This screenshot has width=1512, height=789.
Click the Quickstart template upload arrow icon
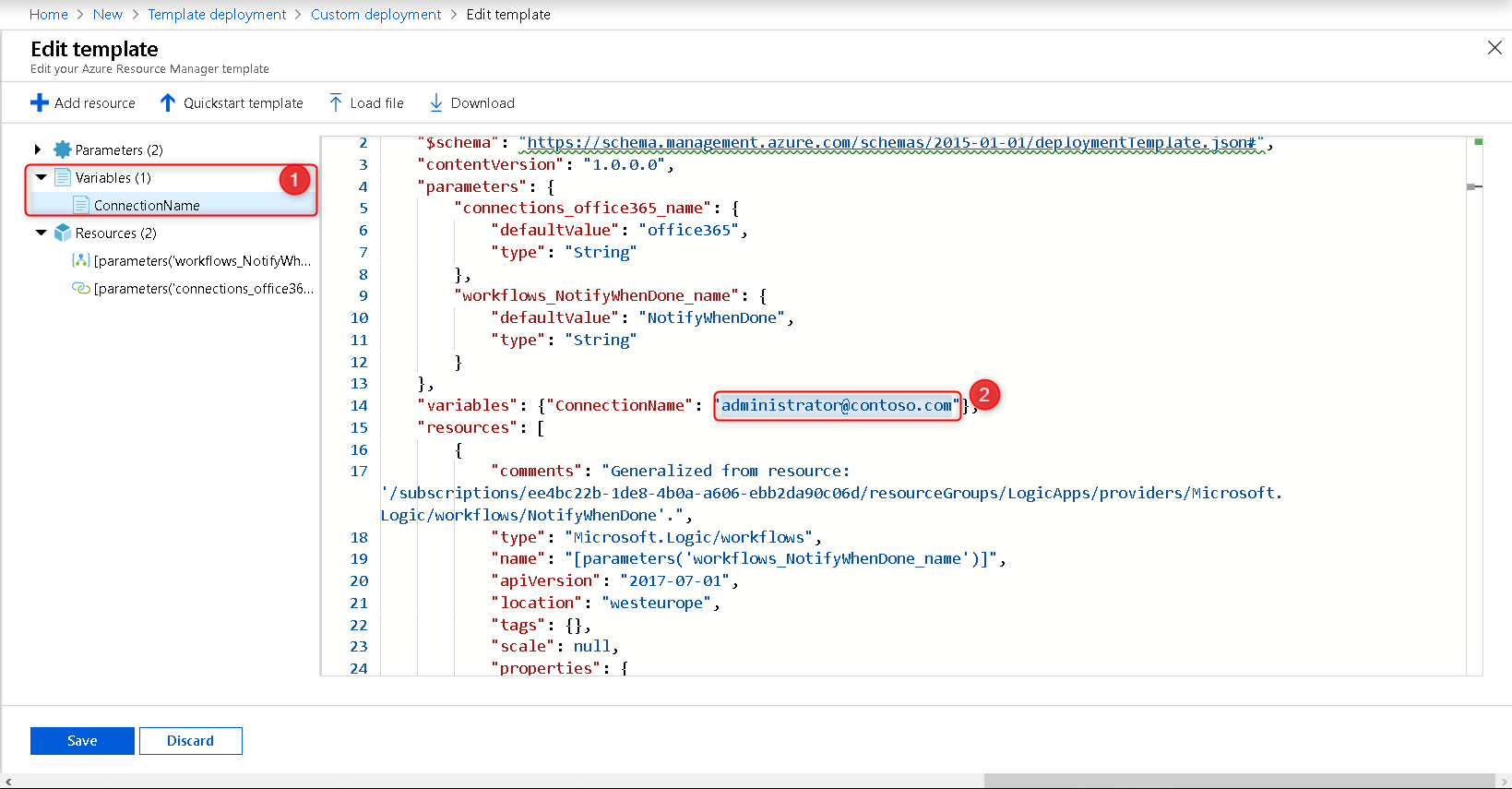167,103
